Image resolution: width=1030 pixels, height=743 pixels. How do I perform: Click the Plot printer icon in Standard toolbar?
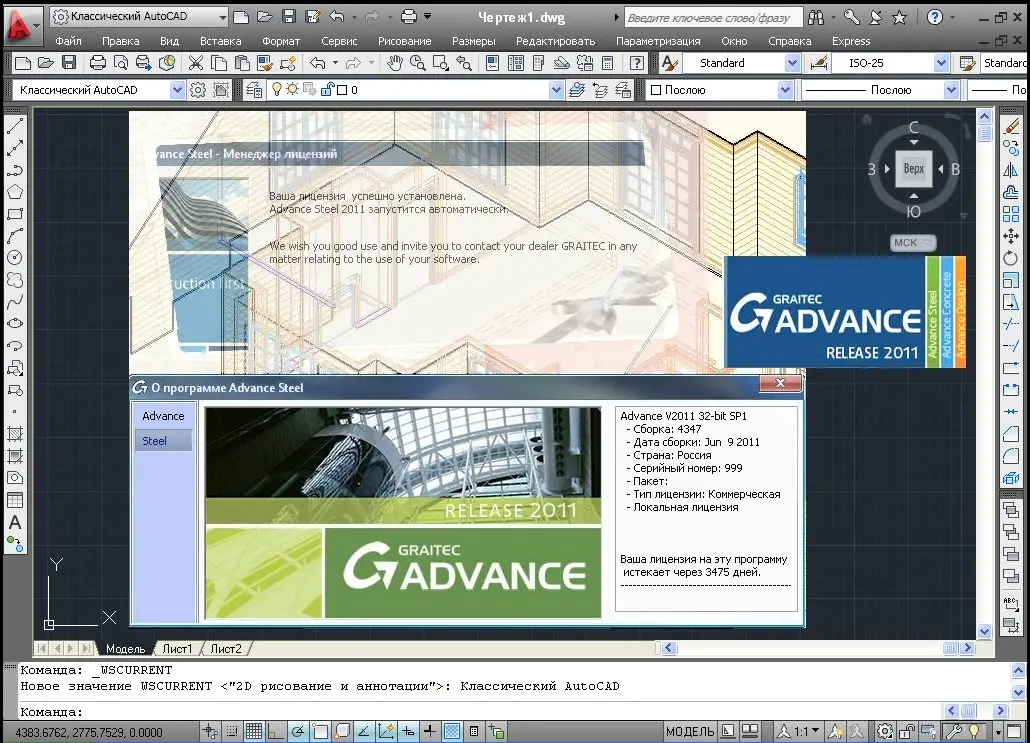click(97, 63)
